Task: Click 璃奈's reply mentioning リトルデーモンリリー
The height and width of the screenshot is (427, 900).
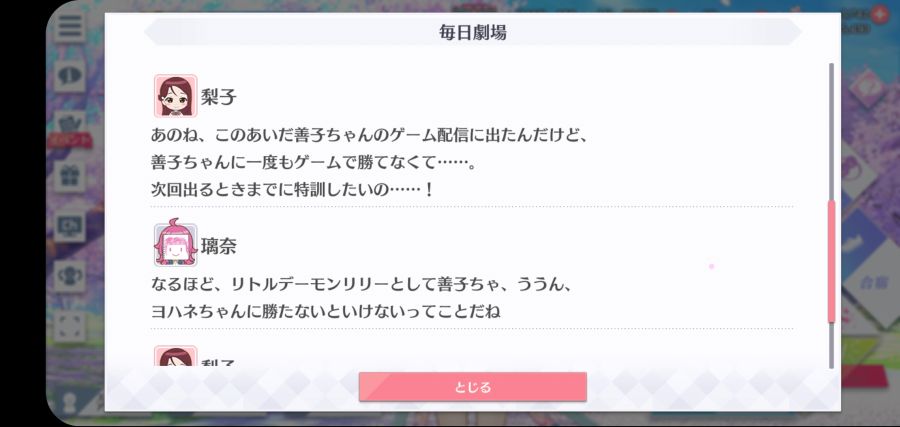Action: tap(362, 298)
